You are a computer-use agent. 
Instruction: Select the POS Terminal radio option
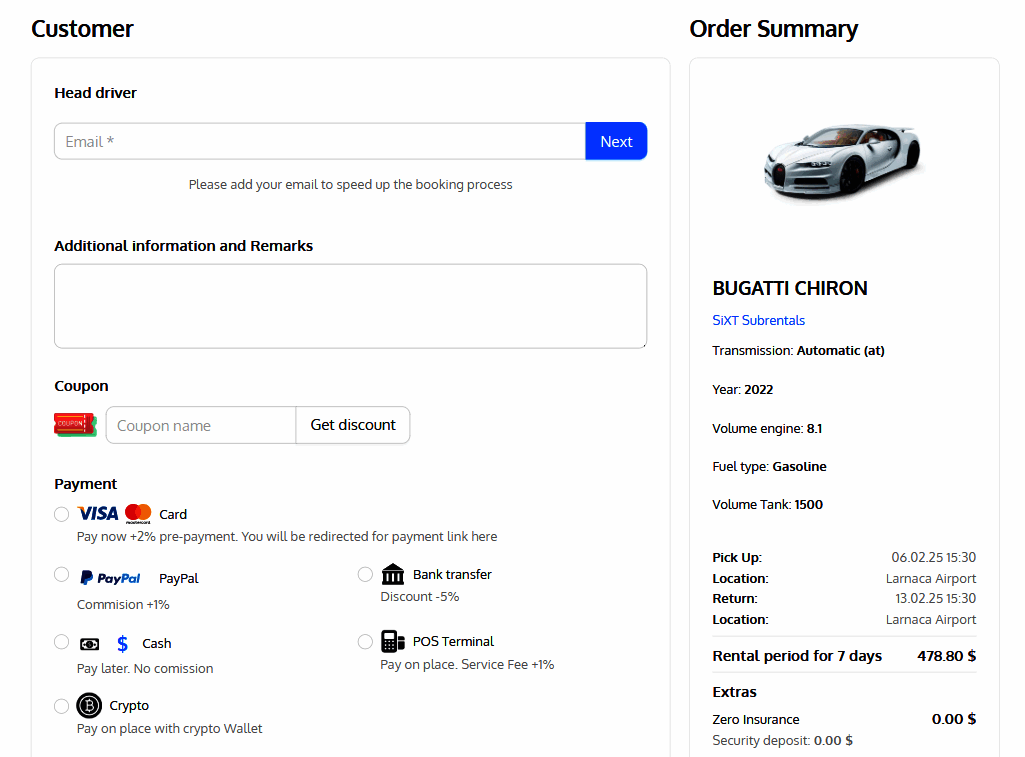pyautogui.click(x=365, y=641)
